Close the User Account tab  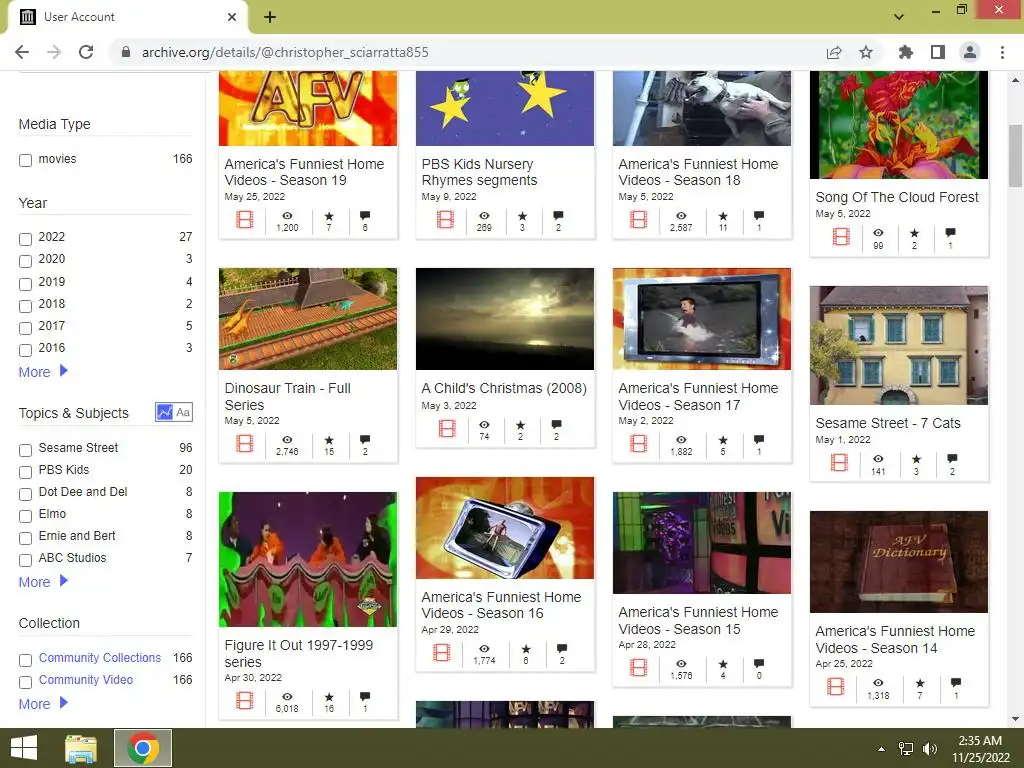click(x=232, y=17)
